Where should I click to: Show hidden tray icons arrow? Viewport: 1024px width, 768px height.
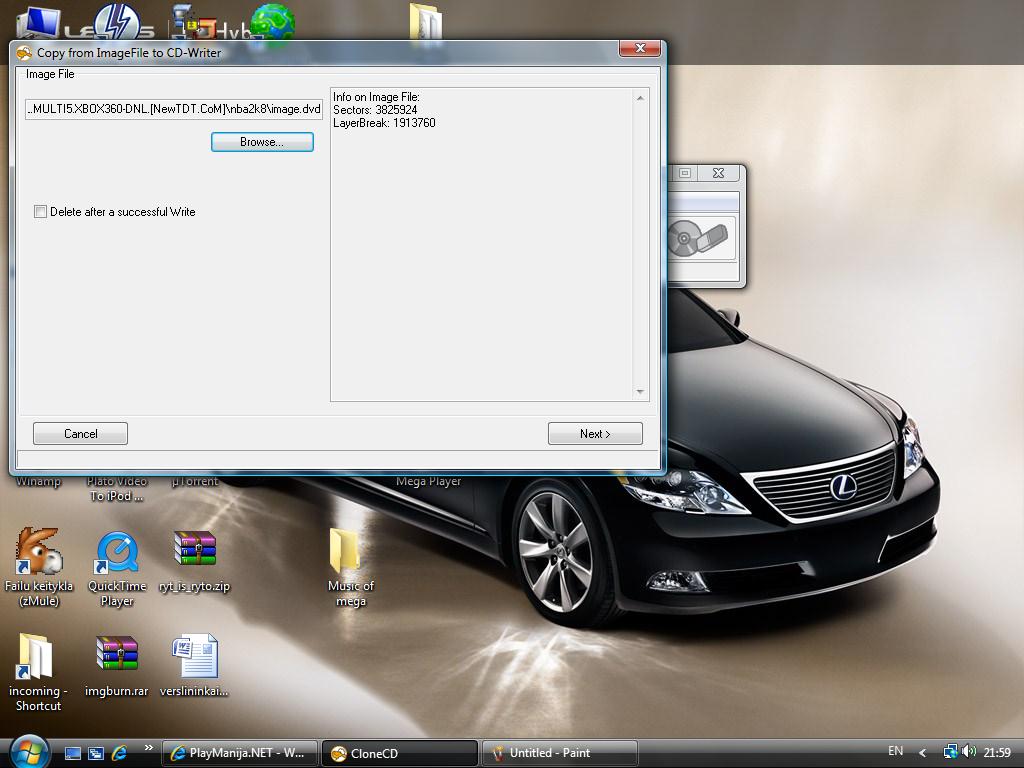[922, 753]
